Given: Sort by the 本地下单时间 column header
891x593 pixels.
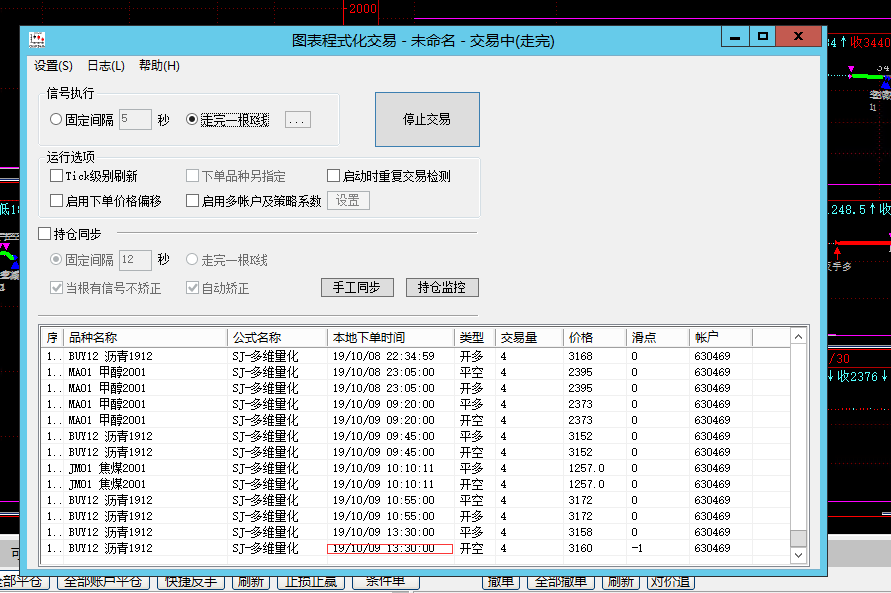Looking at the screenshot, I should point(390,337).
